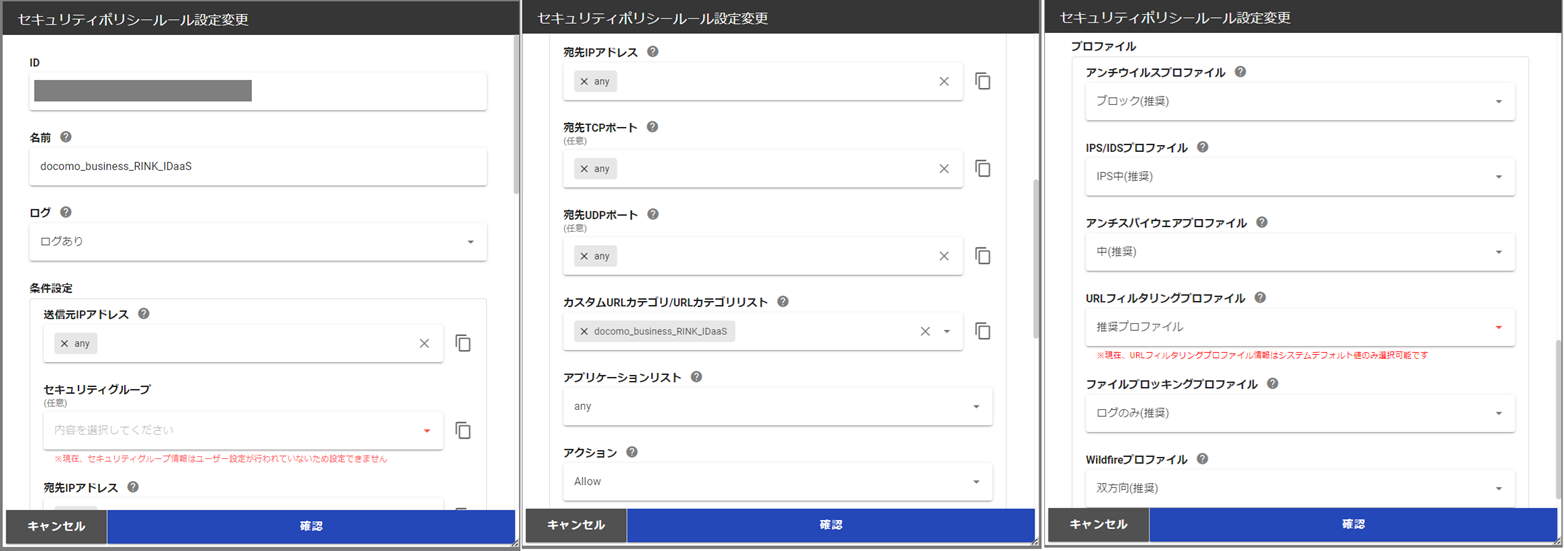The width and height of the screenshot is (1564, 551).
Task: Show help for アンチウイルスプロファイル
Action: pyautogui.click(x=1241, y=72)
